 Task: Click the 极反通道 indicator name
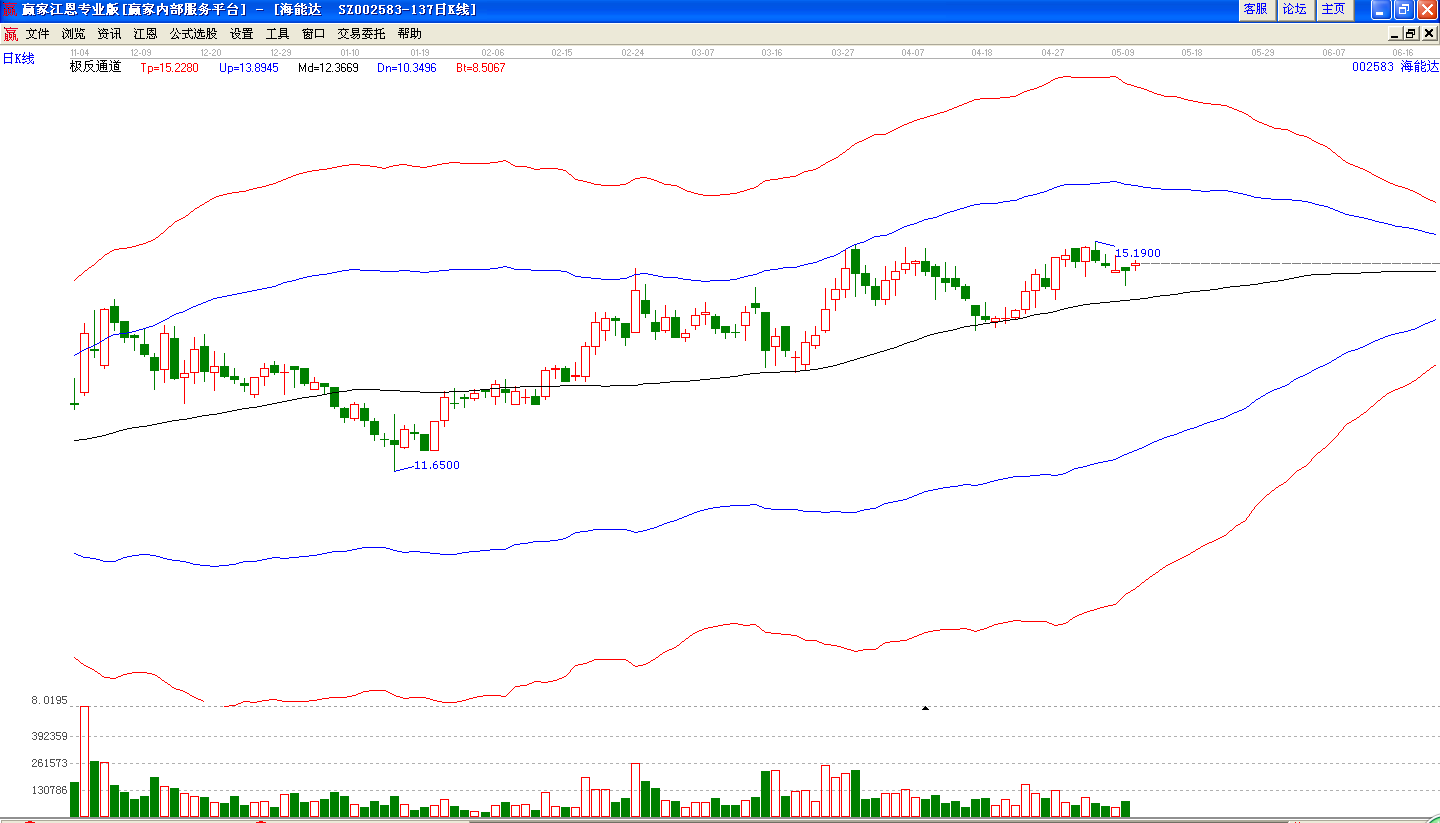click(x=95, y=67)
